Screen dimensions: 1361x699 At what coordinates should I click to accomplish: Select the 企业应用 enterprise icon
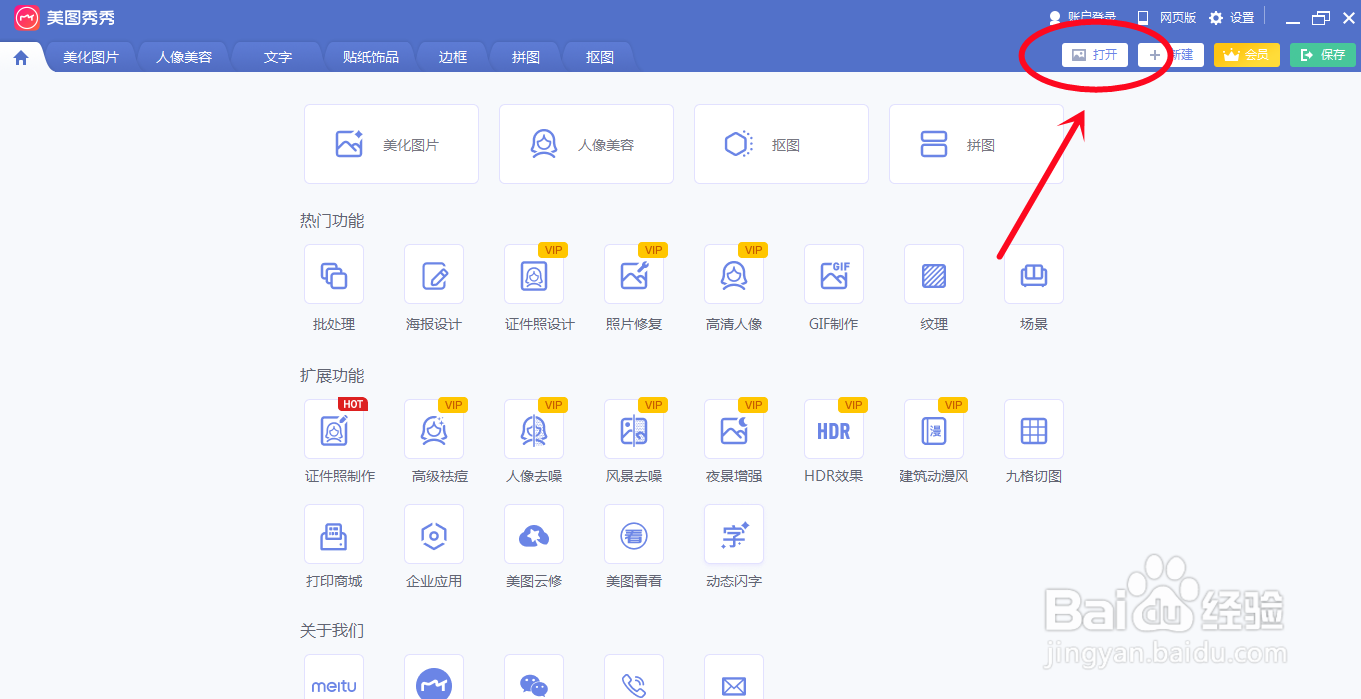click(434, 534)
